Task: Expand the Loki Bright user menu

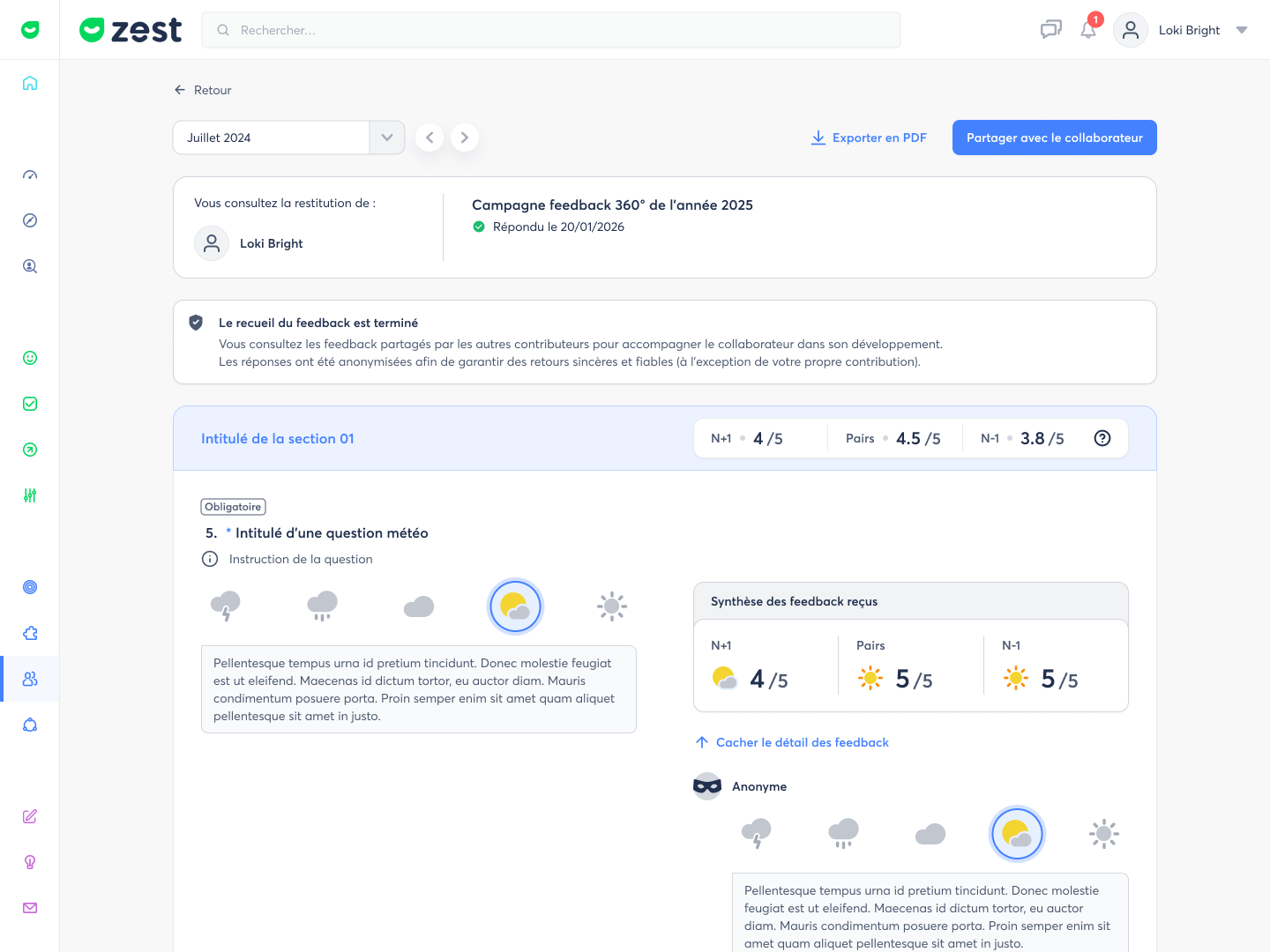Action: [x=1241, y=30]
